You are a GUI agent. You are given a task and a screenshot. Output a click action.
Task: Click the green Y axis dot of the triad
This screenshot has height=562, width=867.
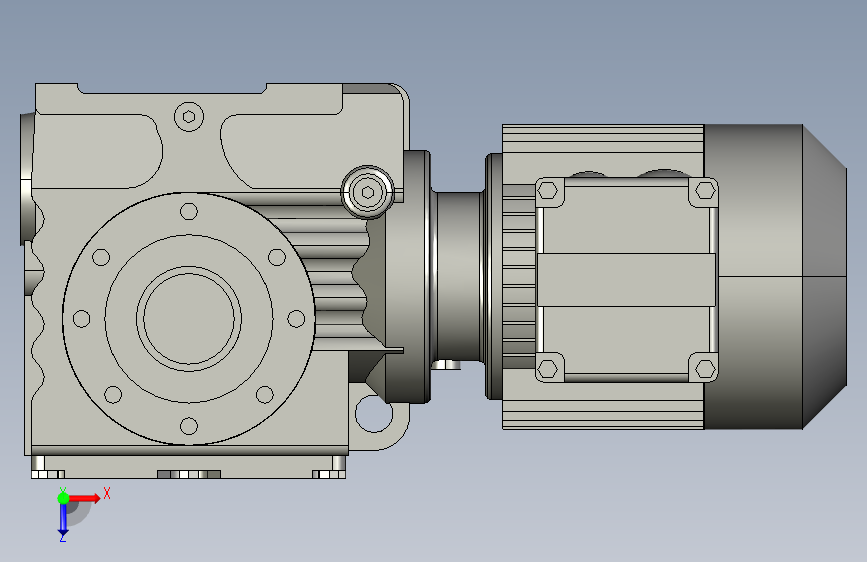(x=63, y=498)
